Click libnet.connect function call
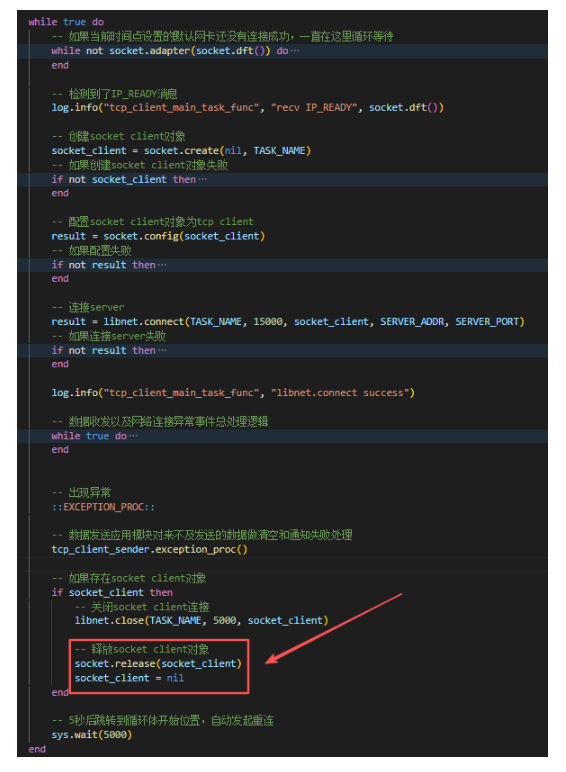This screenshot has height=772, width=566. 144,322
